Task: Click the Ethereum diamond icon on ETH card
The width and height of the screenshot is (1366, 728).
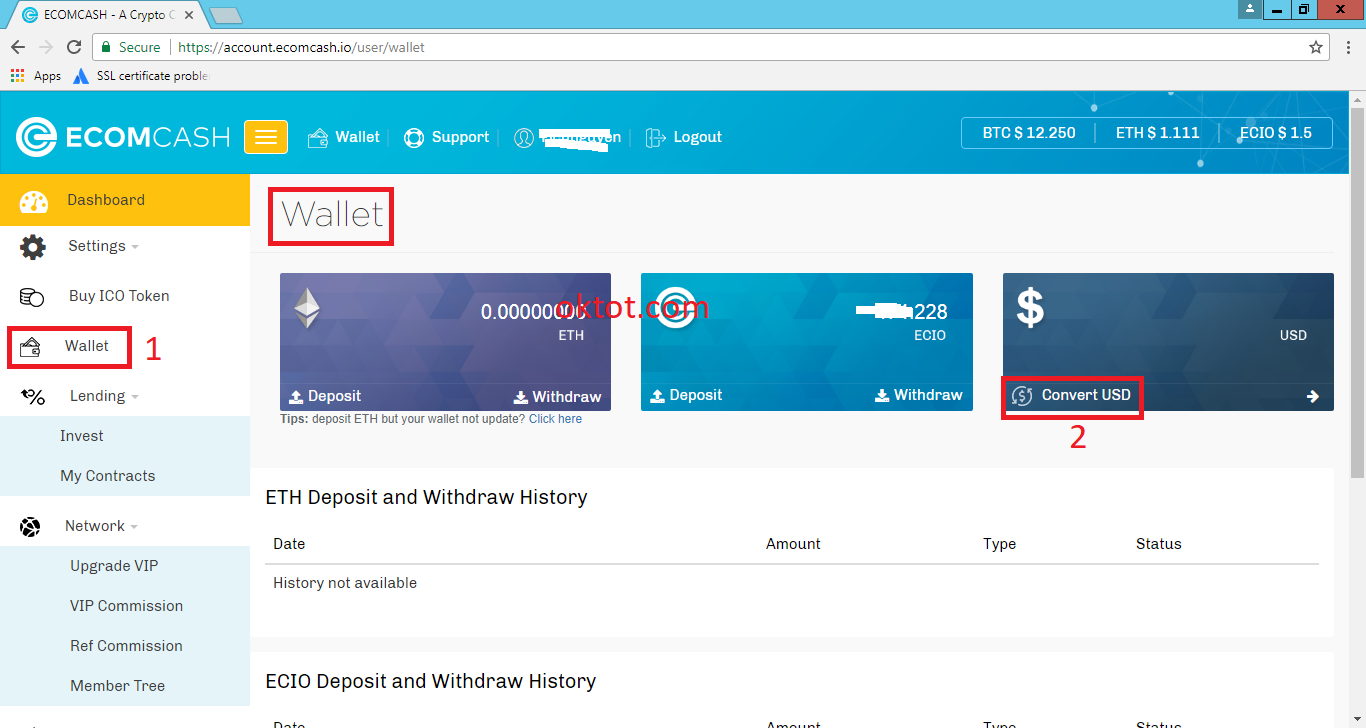Action: pyautogui.click(x=307, y=309)
